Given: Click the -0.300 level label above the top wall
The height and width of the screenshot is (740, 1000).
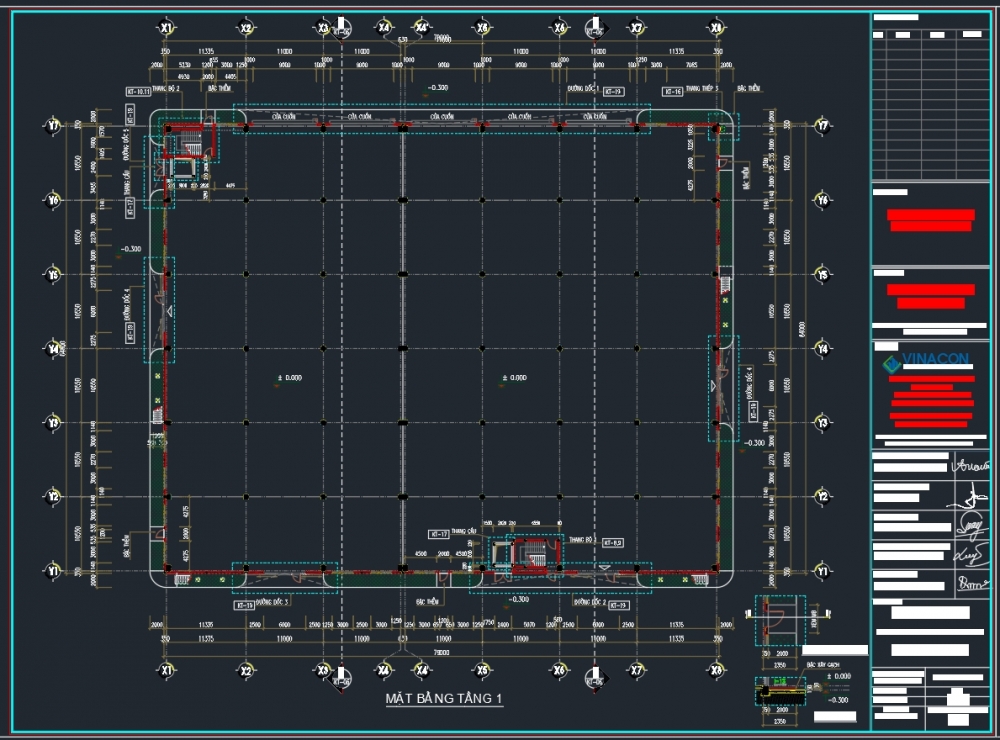Looking at the screenshot, I should click(437, 88).
